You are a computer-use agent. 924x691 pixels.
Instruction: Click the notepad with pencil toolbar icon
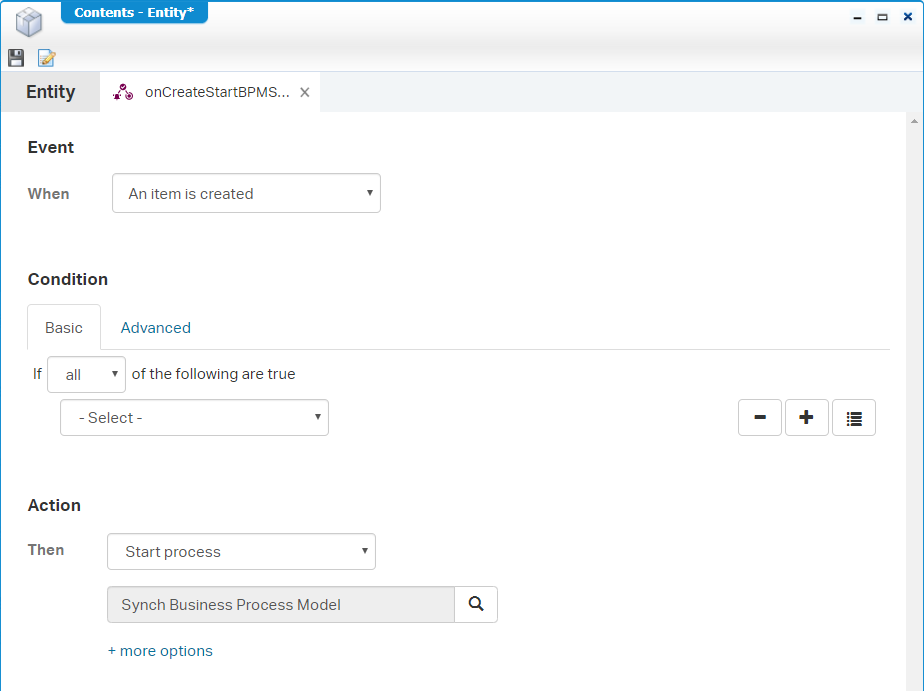46,58
